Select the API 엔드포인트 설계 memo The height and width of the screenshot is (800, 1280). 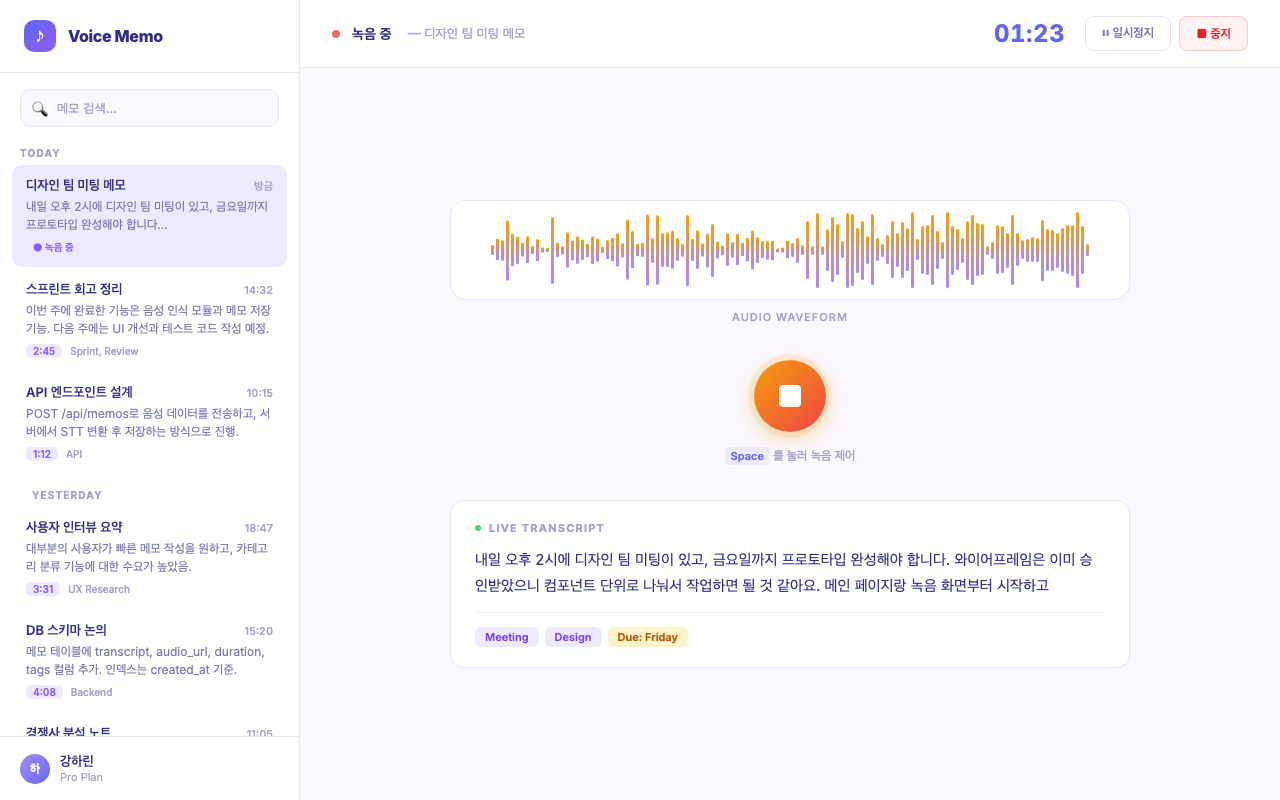149,420
